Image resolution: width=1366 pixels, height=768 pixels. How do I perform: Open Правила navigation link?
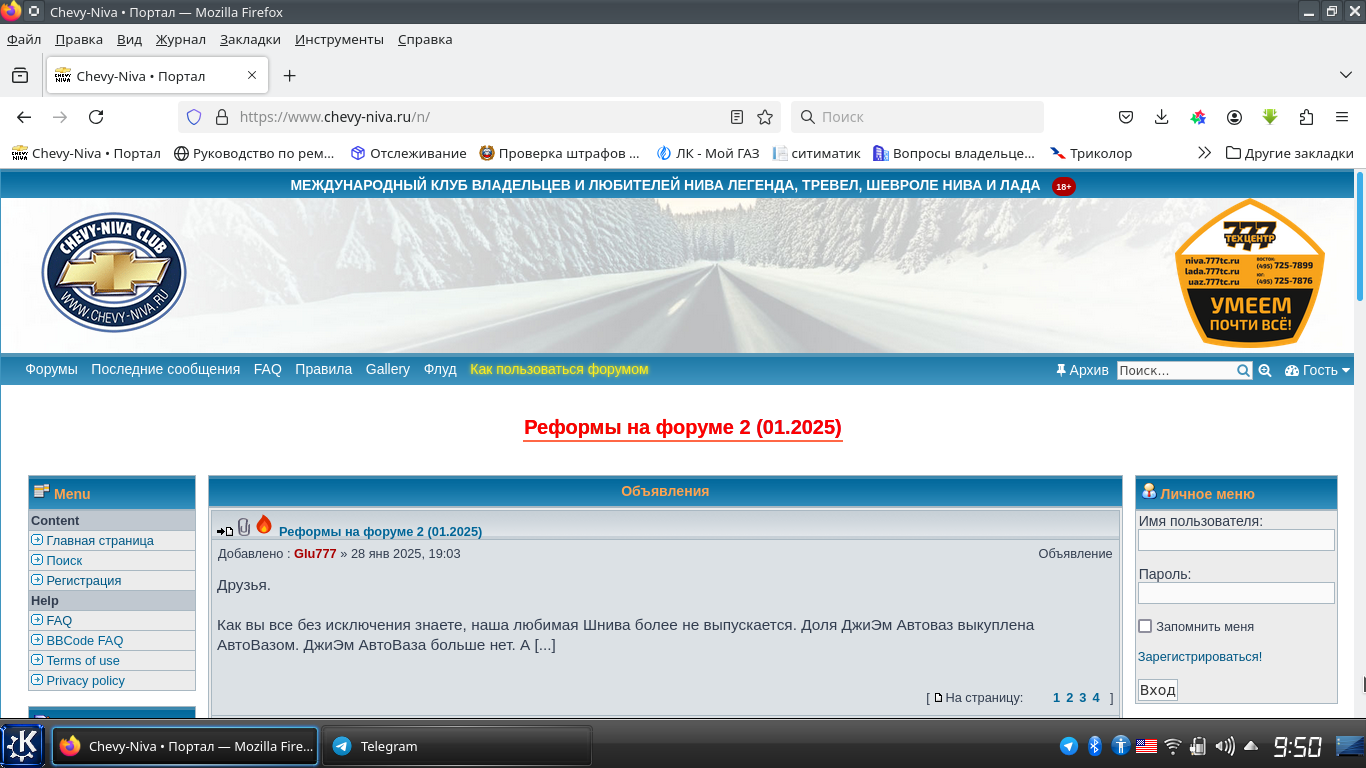pyautogui.click(x=323, y=369)
